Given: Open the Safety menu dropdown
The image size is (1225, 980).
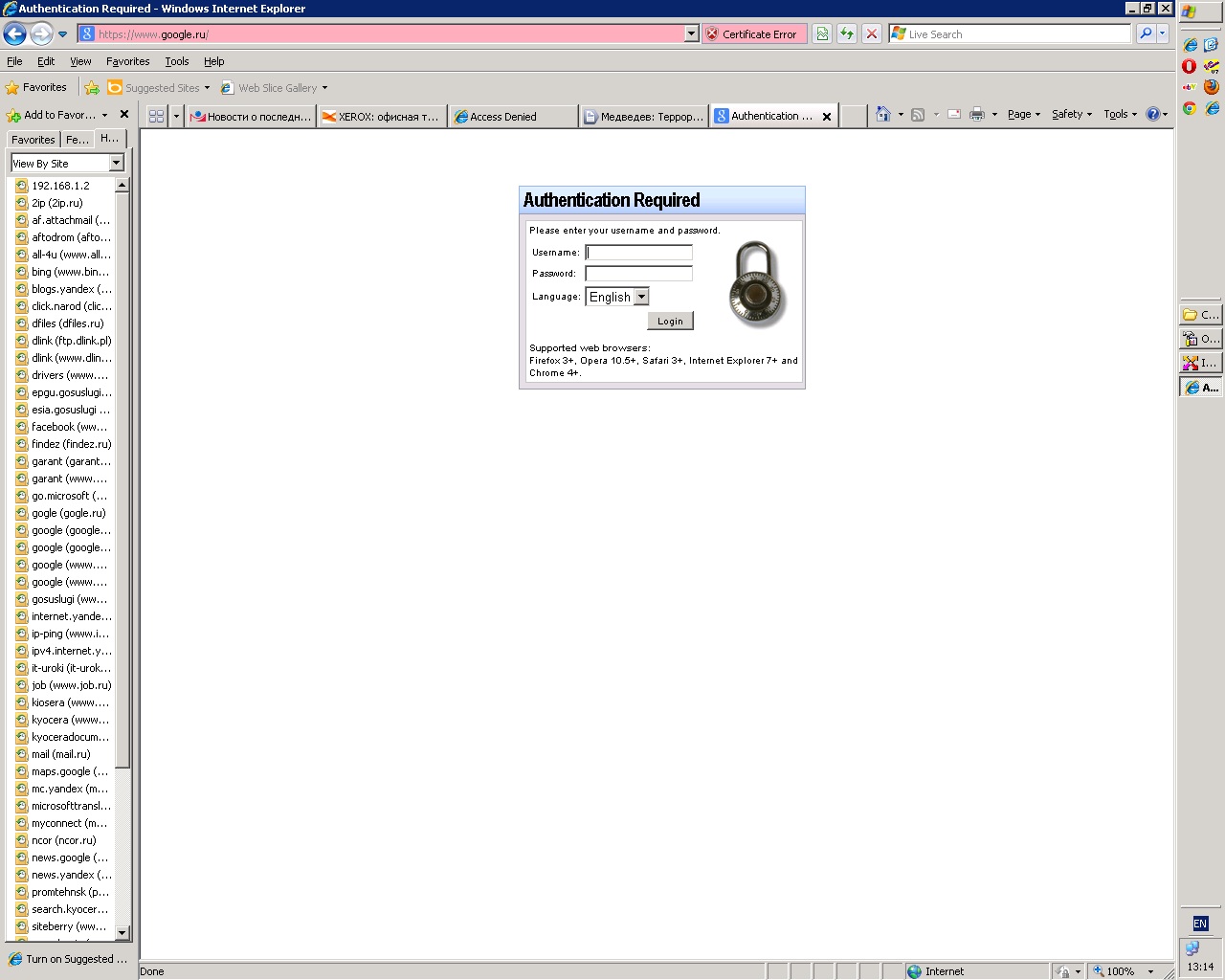Looking at the screenshot, I should [x=1071, y=115].
